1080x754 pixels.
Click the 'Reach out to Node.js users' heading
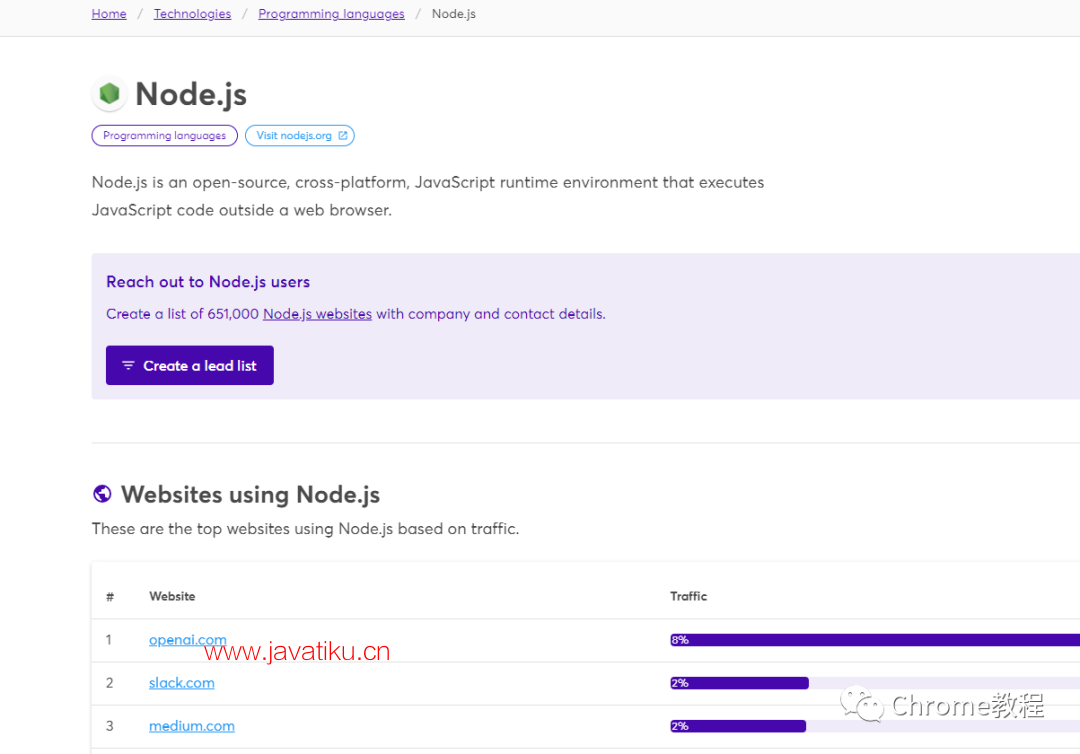[208, 282]
